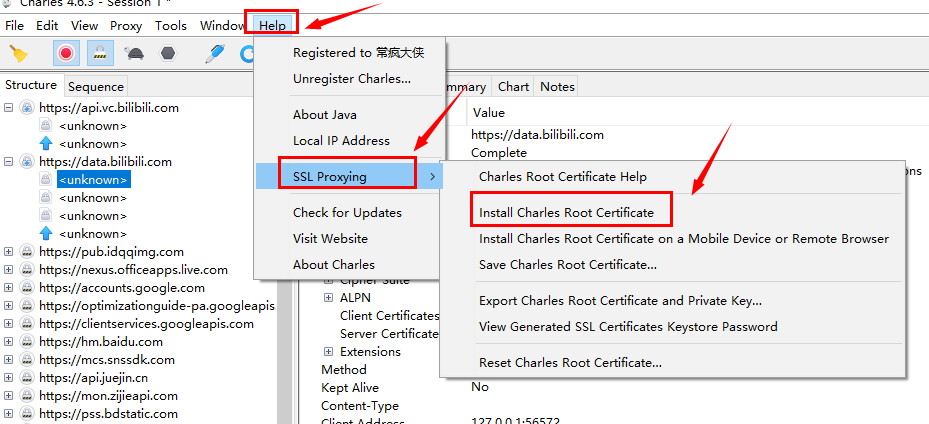Open the File menu
929x424 pixels.
(14, 25)
